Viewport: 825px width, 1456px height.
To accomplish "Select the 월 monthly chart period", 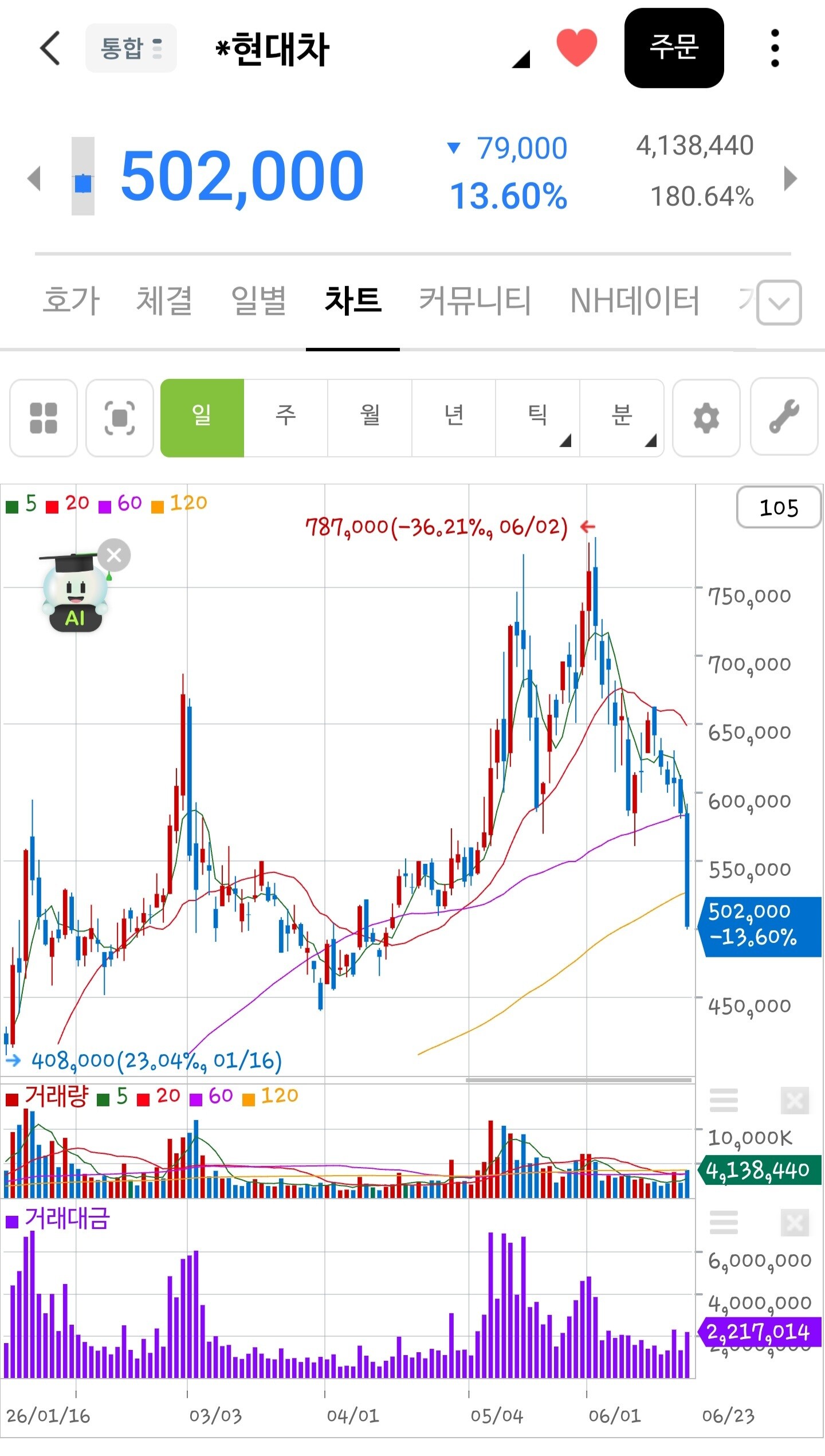I will coord(370,418).
